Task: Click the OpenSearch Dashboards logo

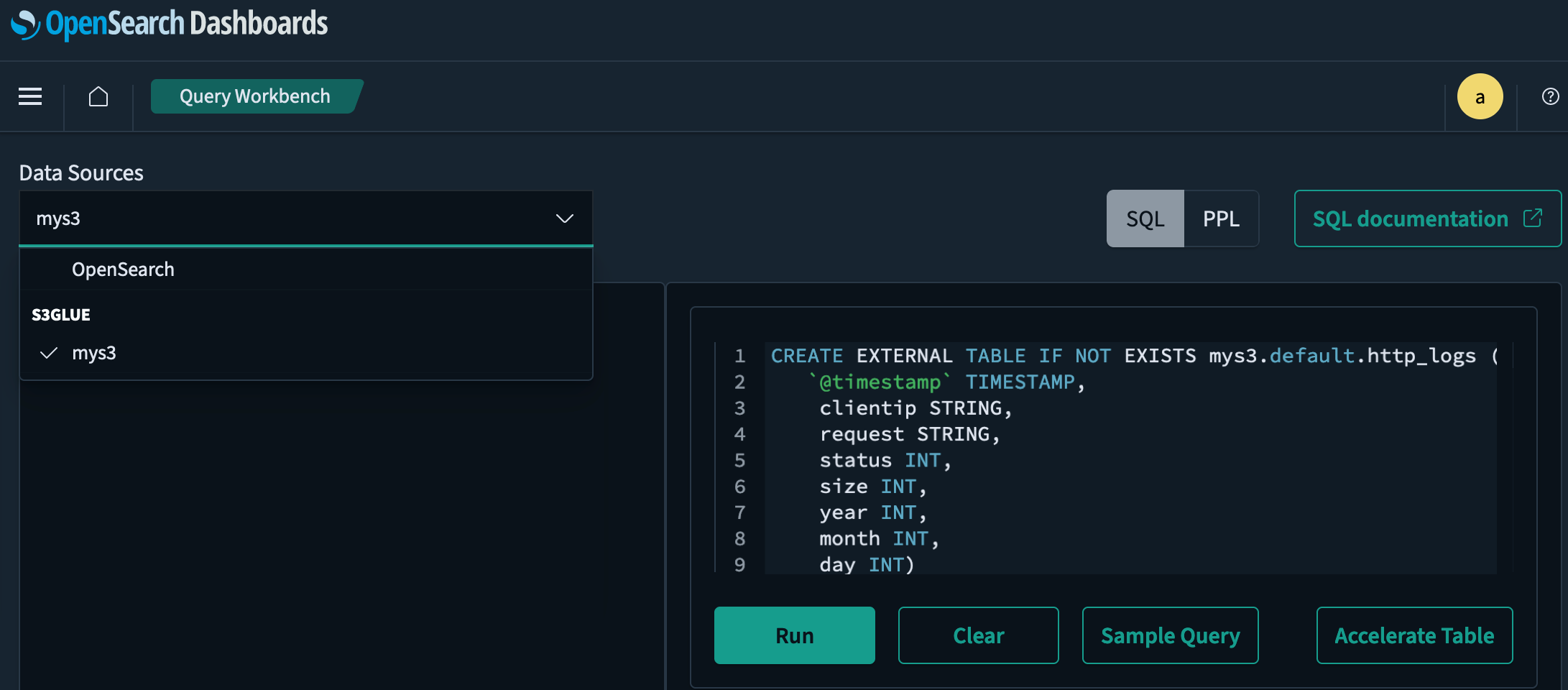Action: (x=170, y=24)
